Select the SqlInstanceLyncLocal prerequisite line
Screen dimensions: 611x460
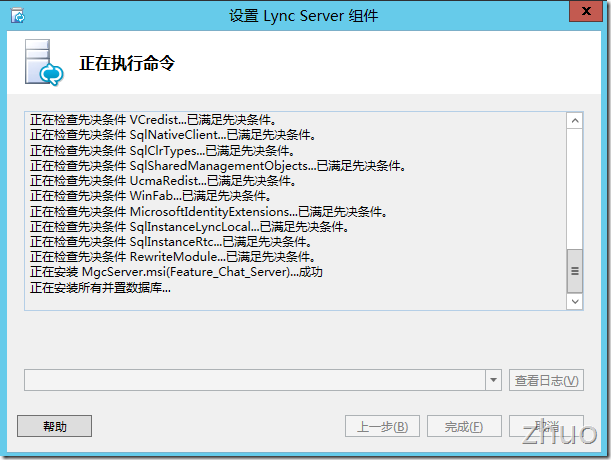tap(189, 227)
